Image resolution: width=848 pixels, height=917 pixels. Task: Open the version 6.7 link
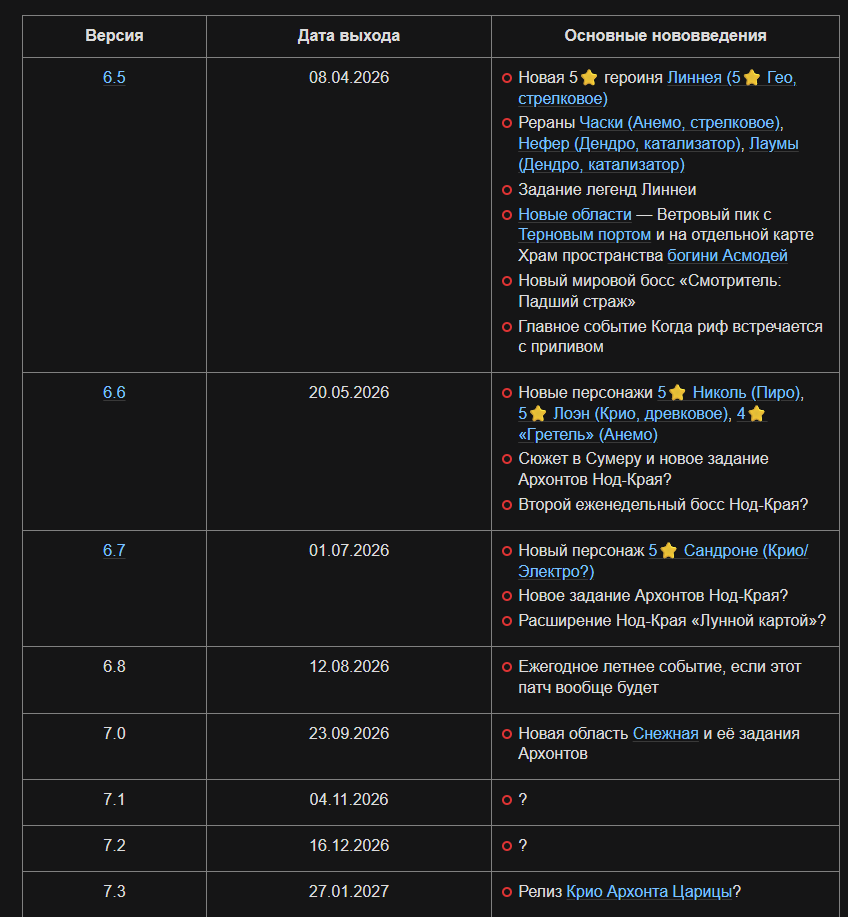pyautogui.click(x=114, y=551)
